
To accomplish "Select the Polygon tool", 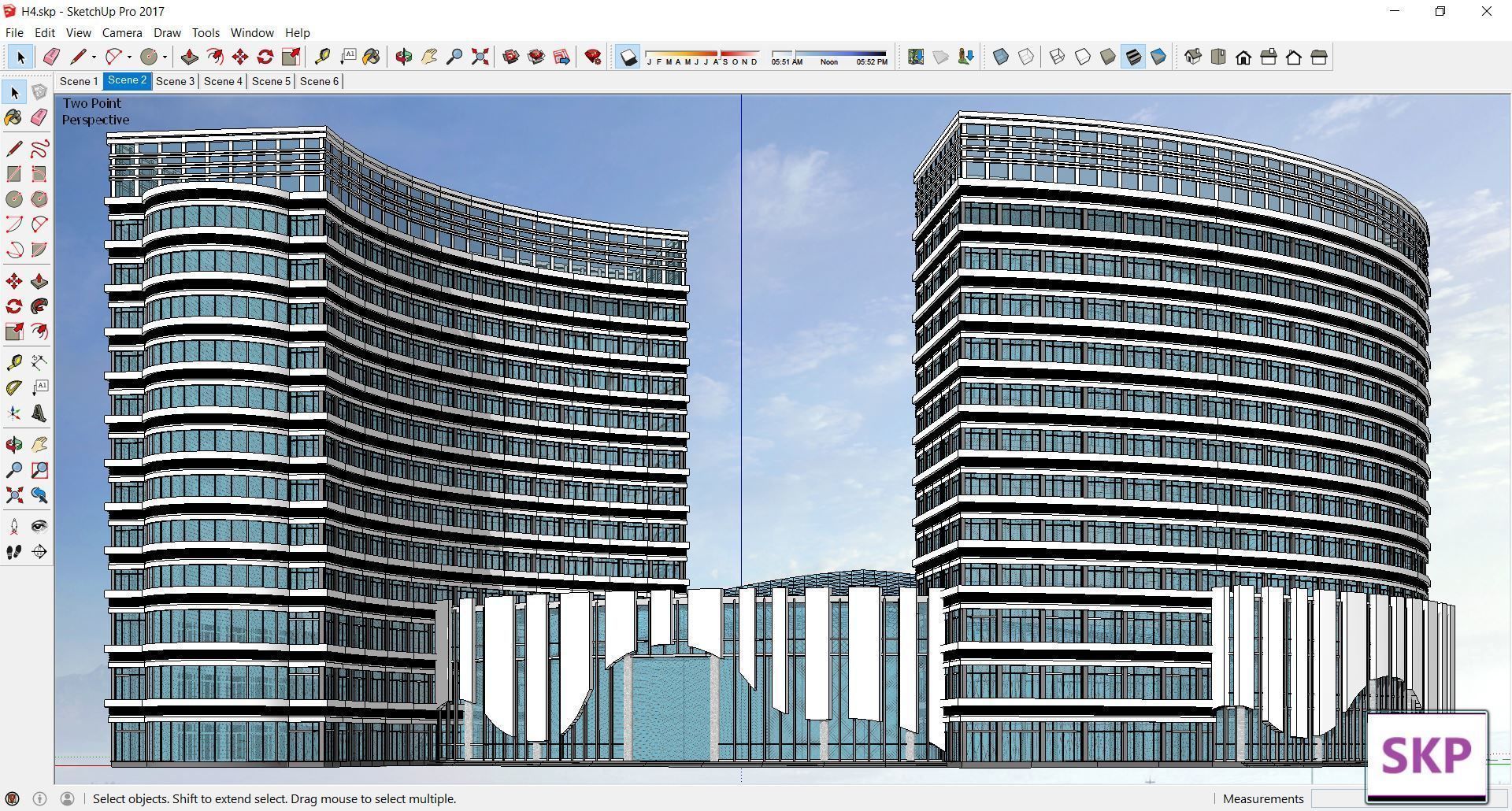I will (x=39, y=199).
